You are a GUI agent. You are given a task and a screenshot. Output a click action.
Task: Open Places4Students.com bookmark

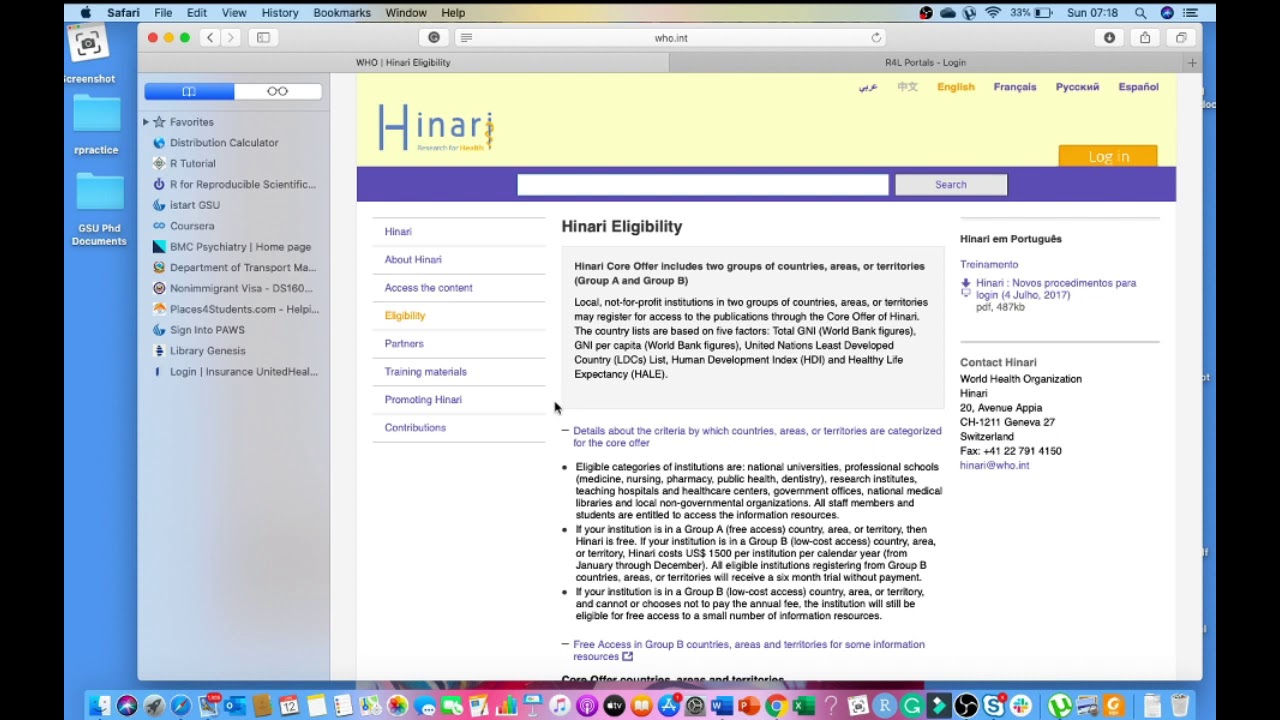(x=244, y=309)
